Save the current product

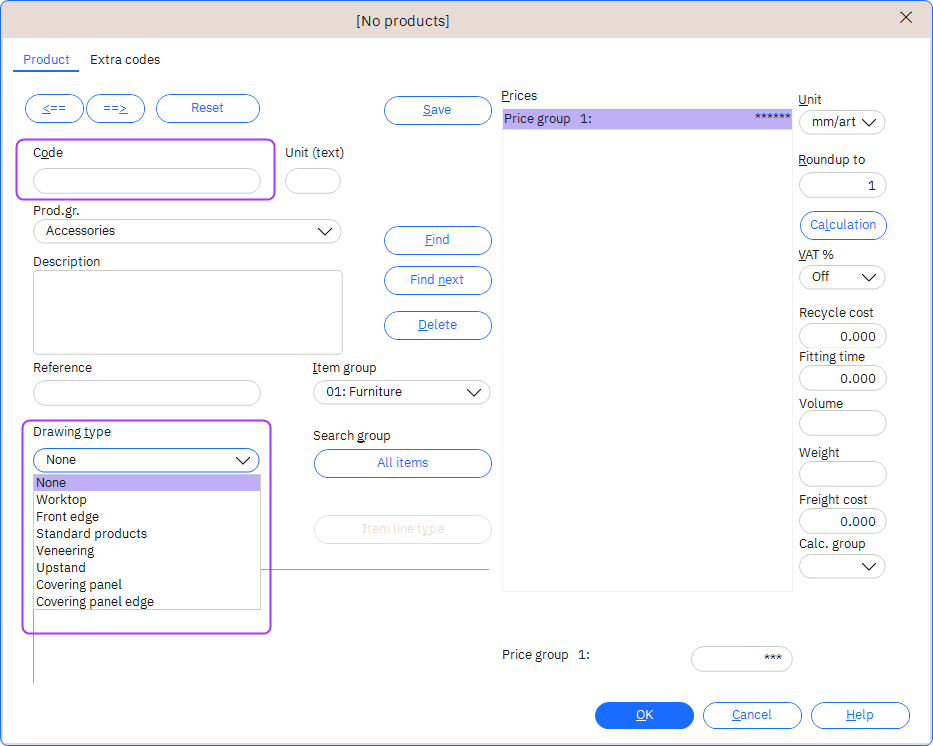point(437,110)
